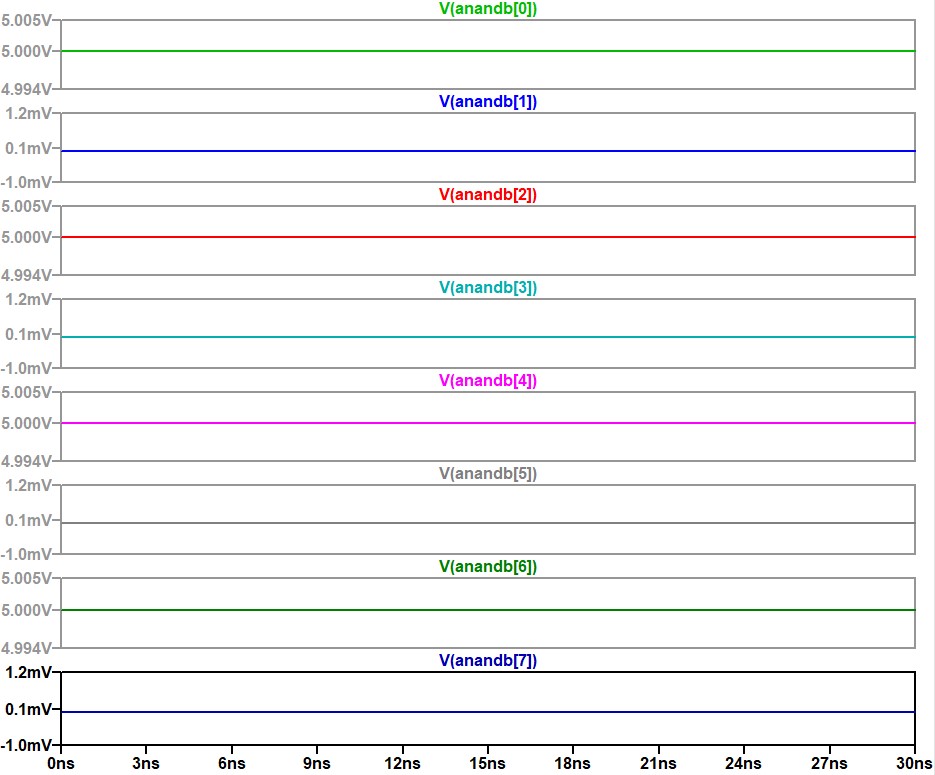Click -1.0mV axis label in anandb[7] pane
Screen dimensions: 935x775
[x=26, y=745]
